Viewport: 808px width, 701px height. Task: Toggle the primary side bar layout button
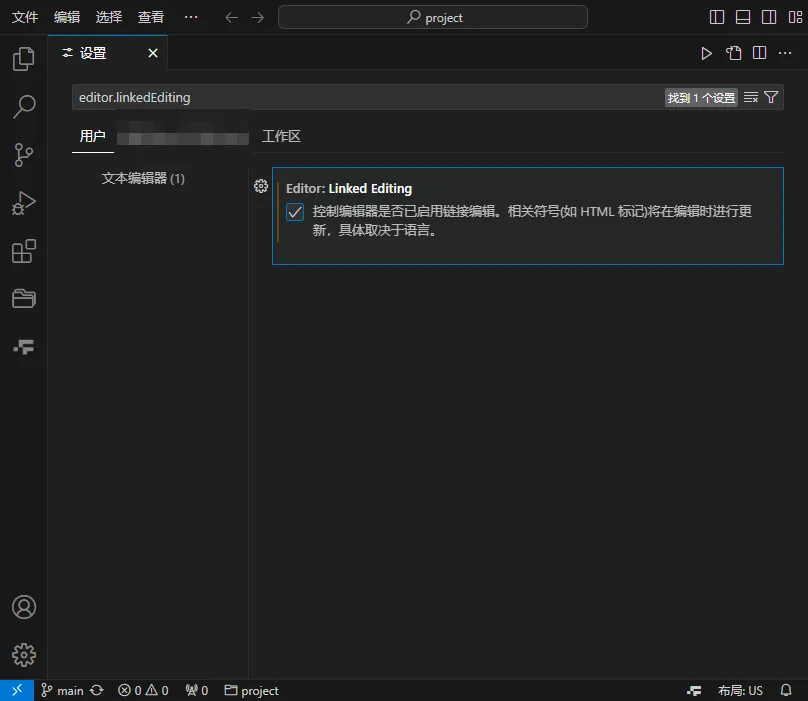tap(717, 17)
